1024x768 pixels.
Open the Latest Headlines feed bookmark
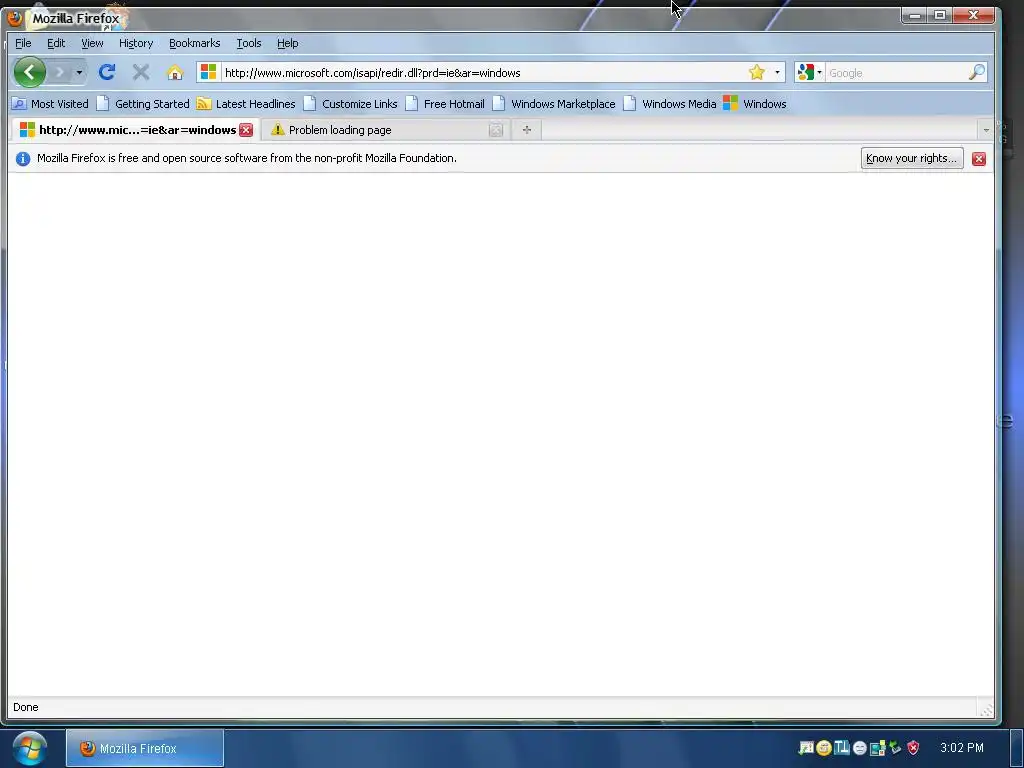(x=246, y=104)
